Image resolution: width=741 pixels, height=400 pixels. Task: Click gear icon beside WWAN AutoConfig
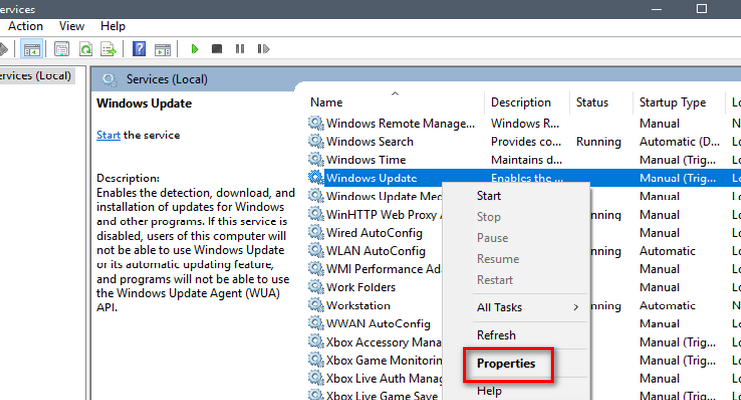click(x=316, y=323)
